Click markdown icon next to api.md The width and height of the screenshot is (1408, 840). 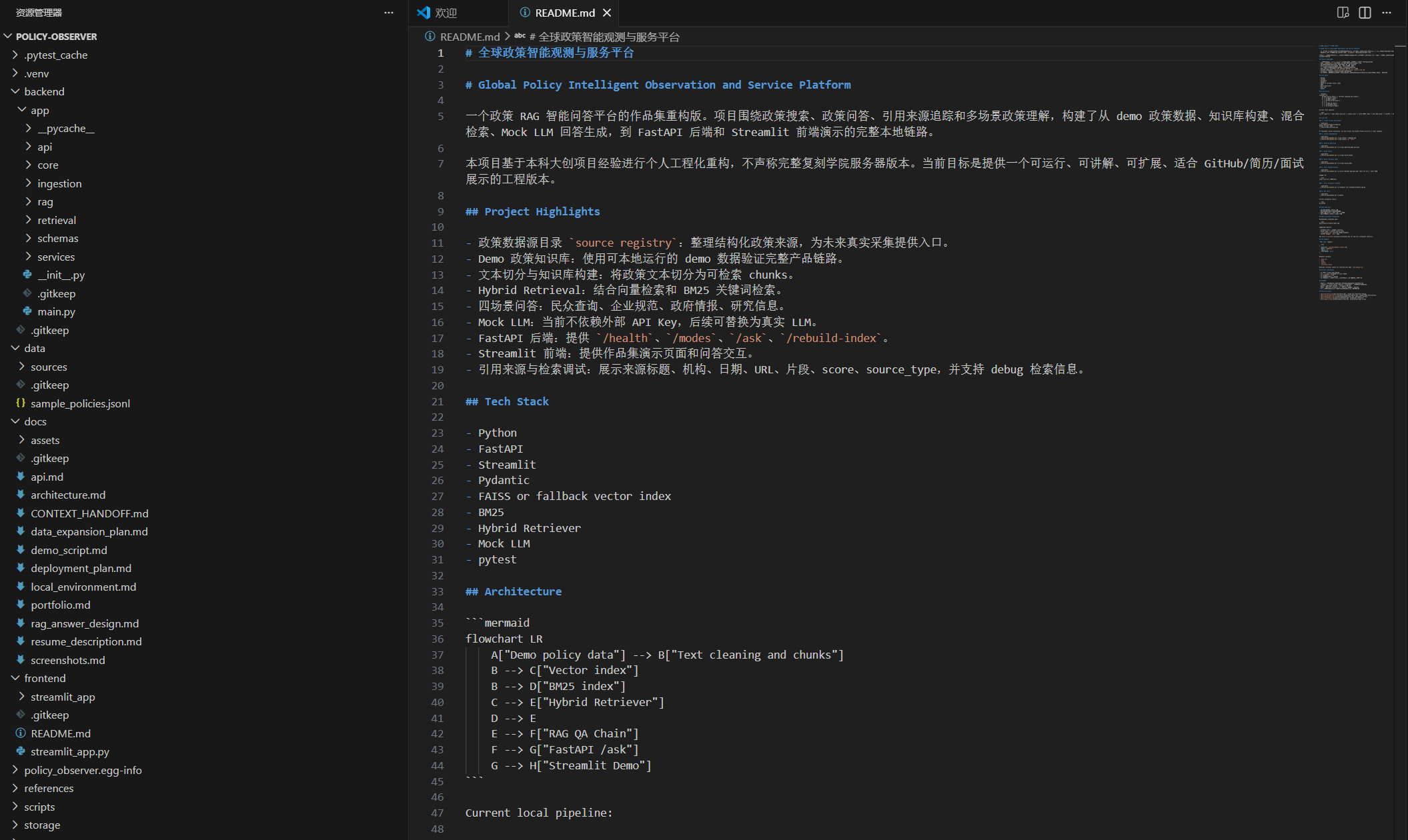tap(21, 476)
